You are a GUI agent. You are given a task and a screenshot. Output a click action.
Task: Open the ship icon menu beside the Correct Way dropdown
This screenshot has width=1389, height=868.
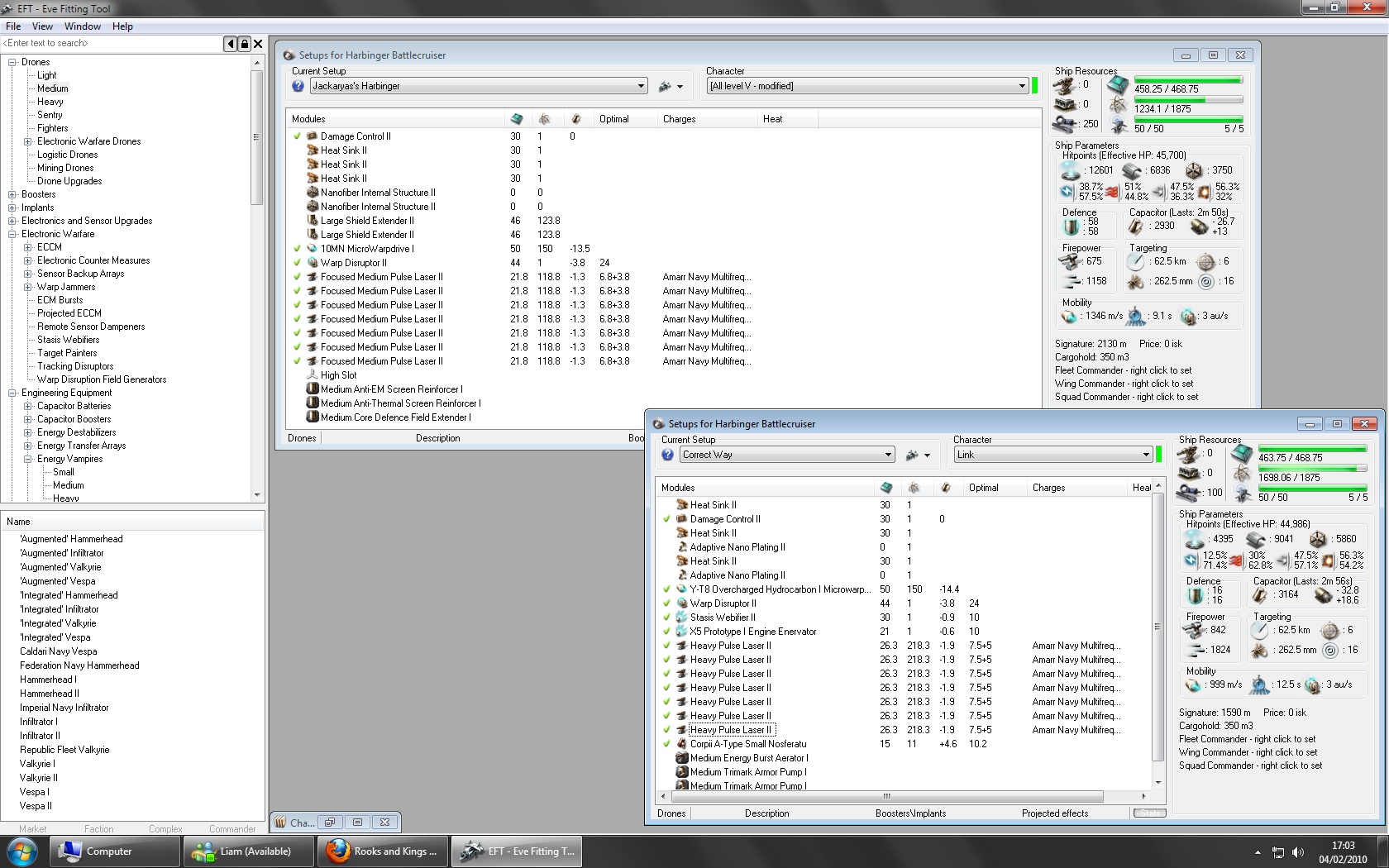click(x=917, y=455)
